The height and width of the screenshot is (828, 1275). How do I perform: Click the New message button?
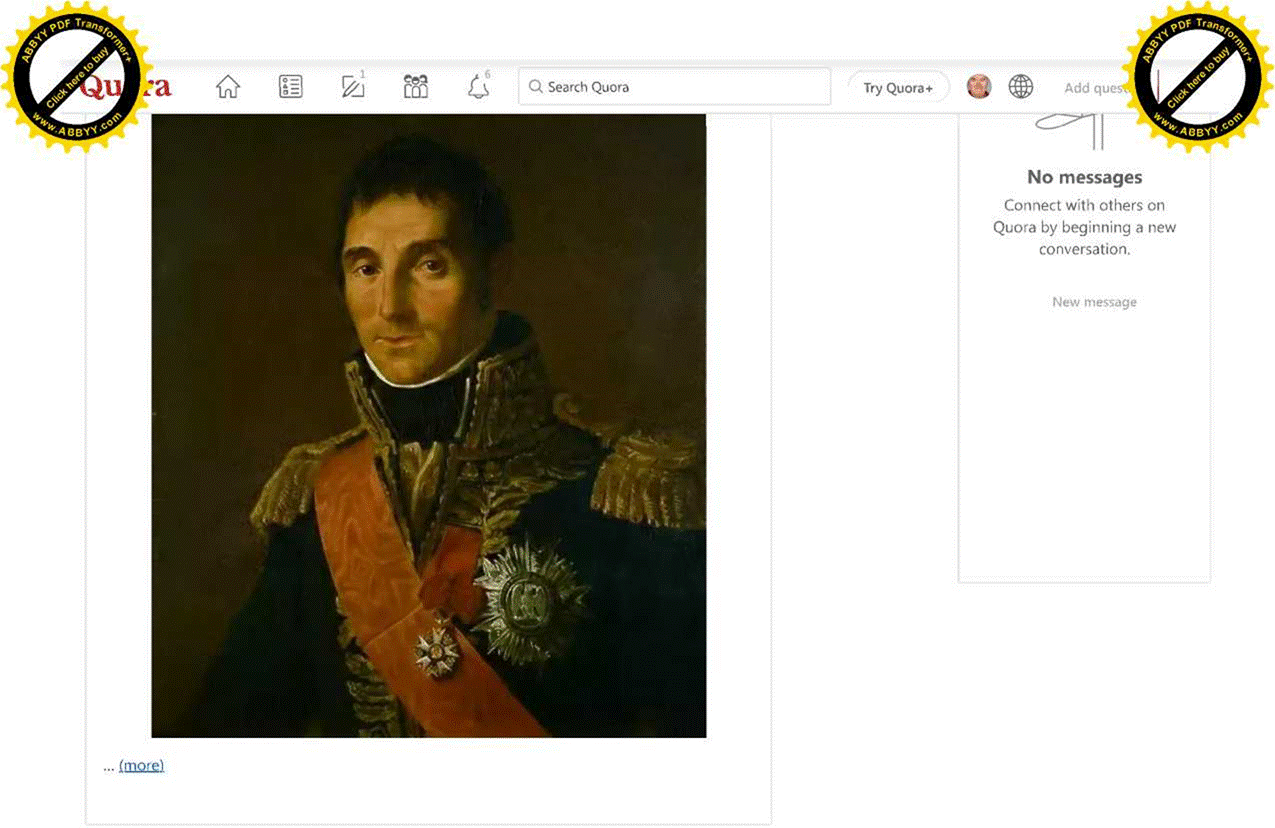[1094, 302]
